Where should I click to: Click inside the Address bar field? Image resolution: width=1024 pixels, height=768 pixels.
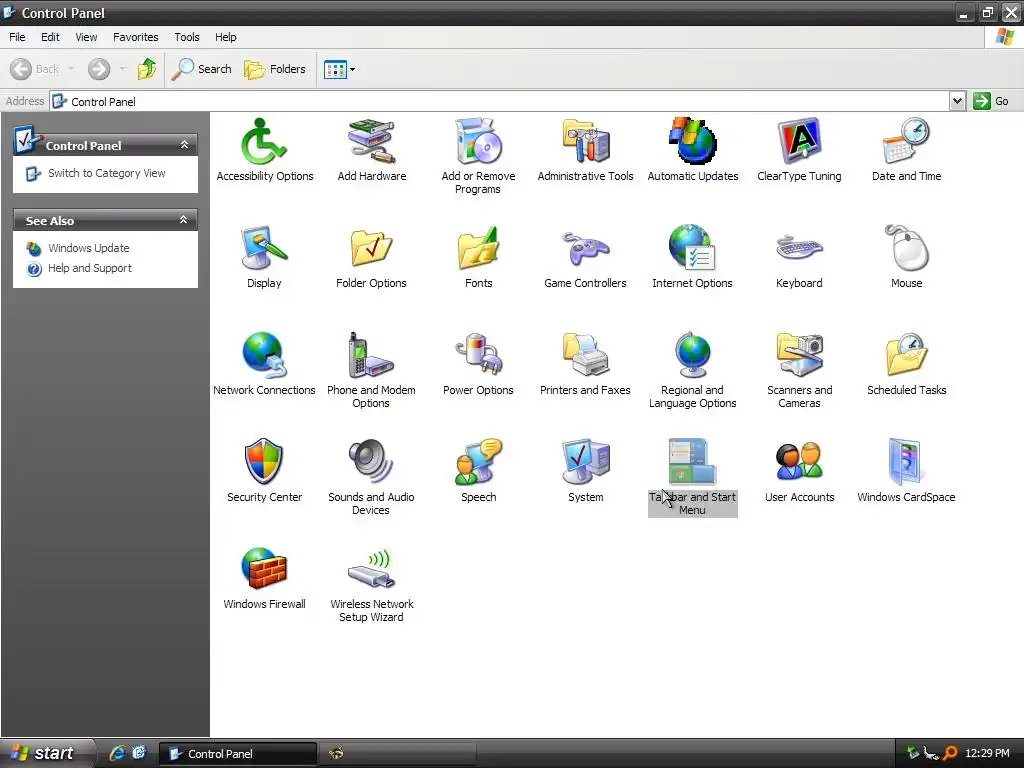coord(500,101)
